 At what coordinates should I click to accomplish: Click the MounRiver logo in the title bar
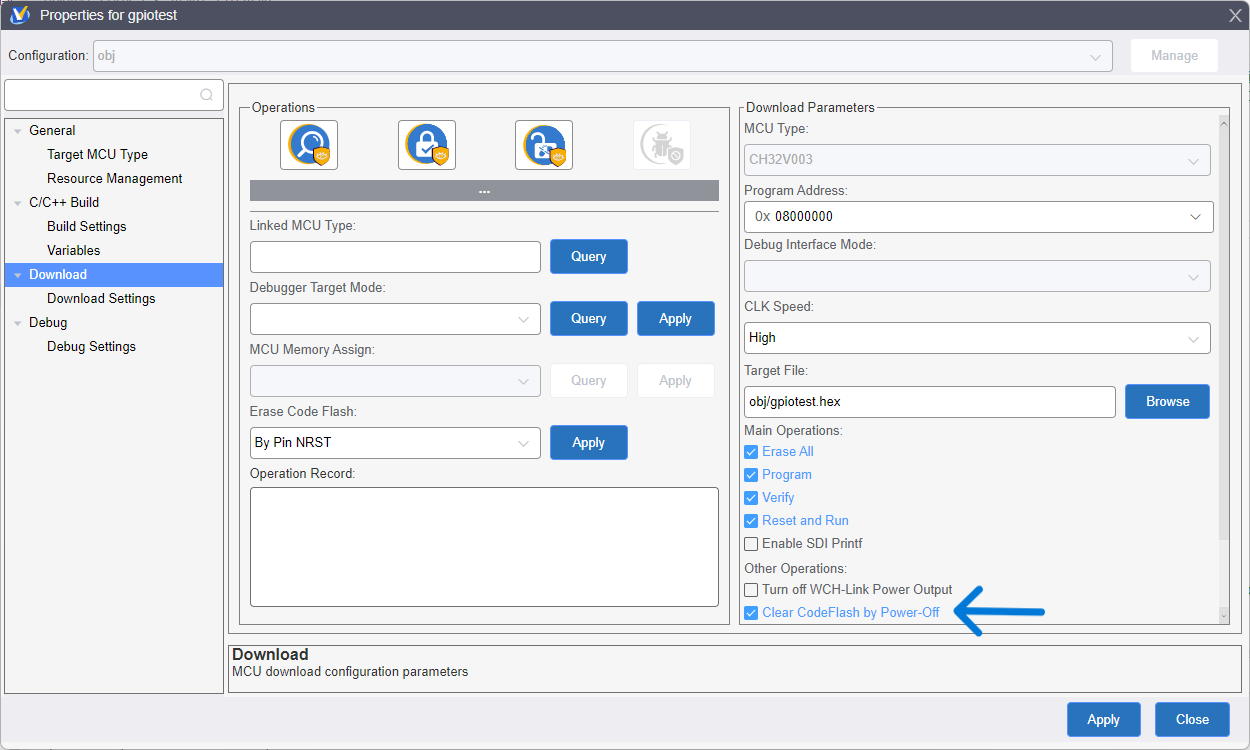pyautogui.click(x=19, y=15)
